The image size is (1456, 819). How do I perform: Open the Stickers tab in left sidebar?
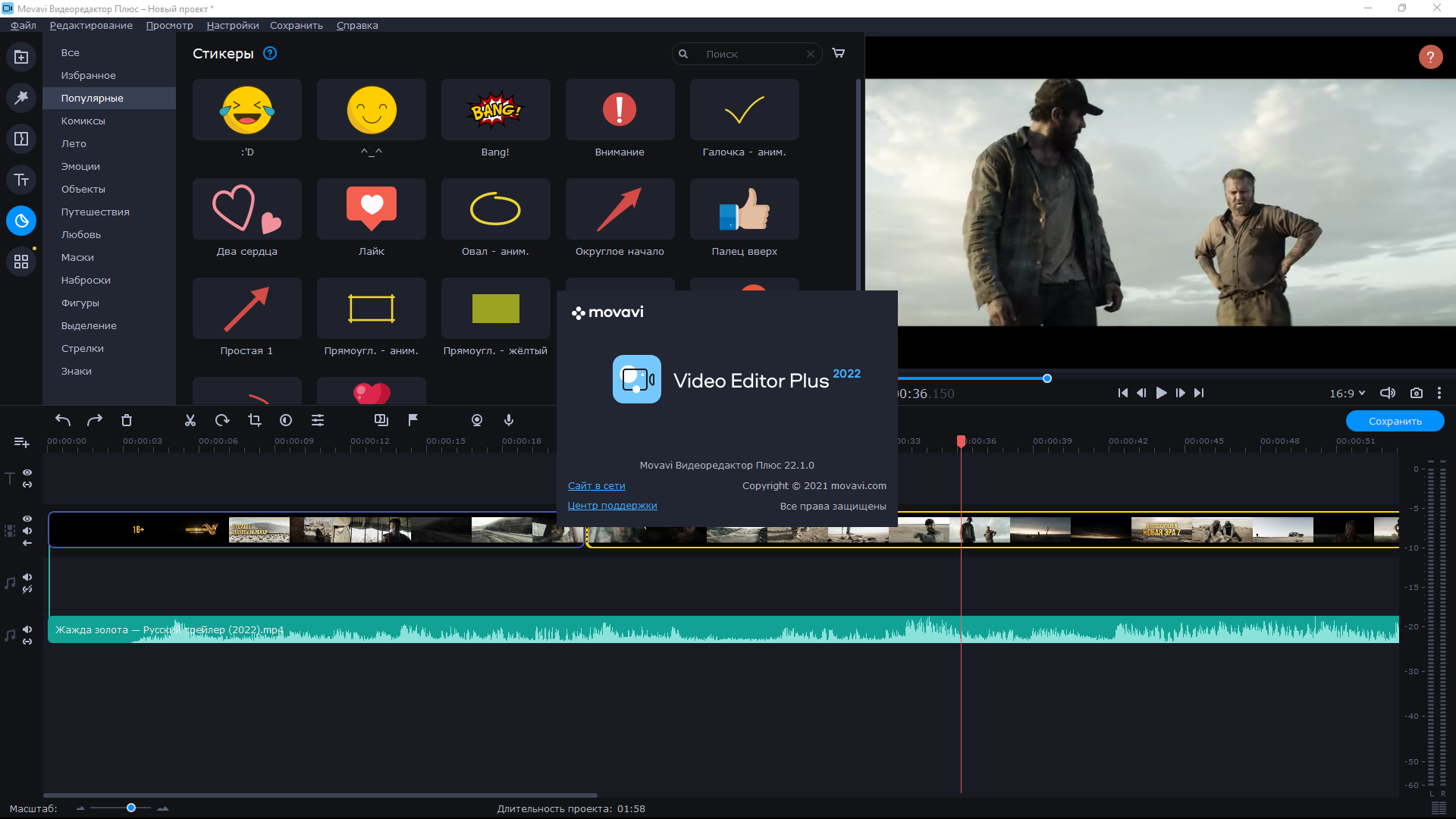pos(21,221)
